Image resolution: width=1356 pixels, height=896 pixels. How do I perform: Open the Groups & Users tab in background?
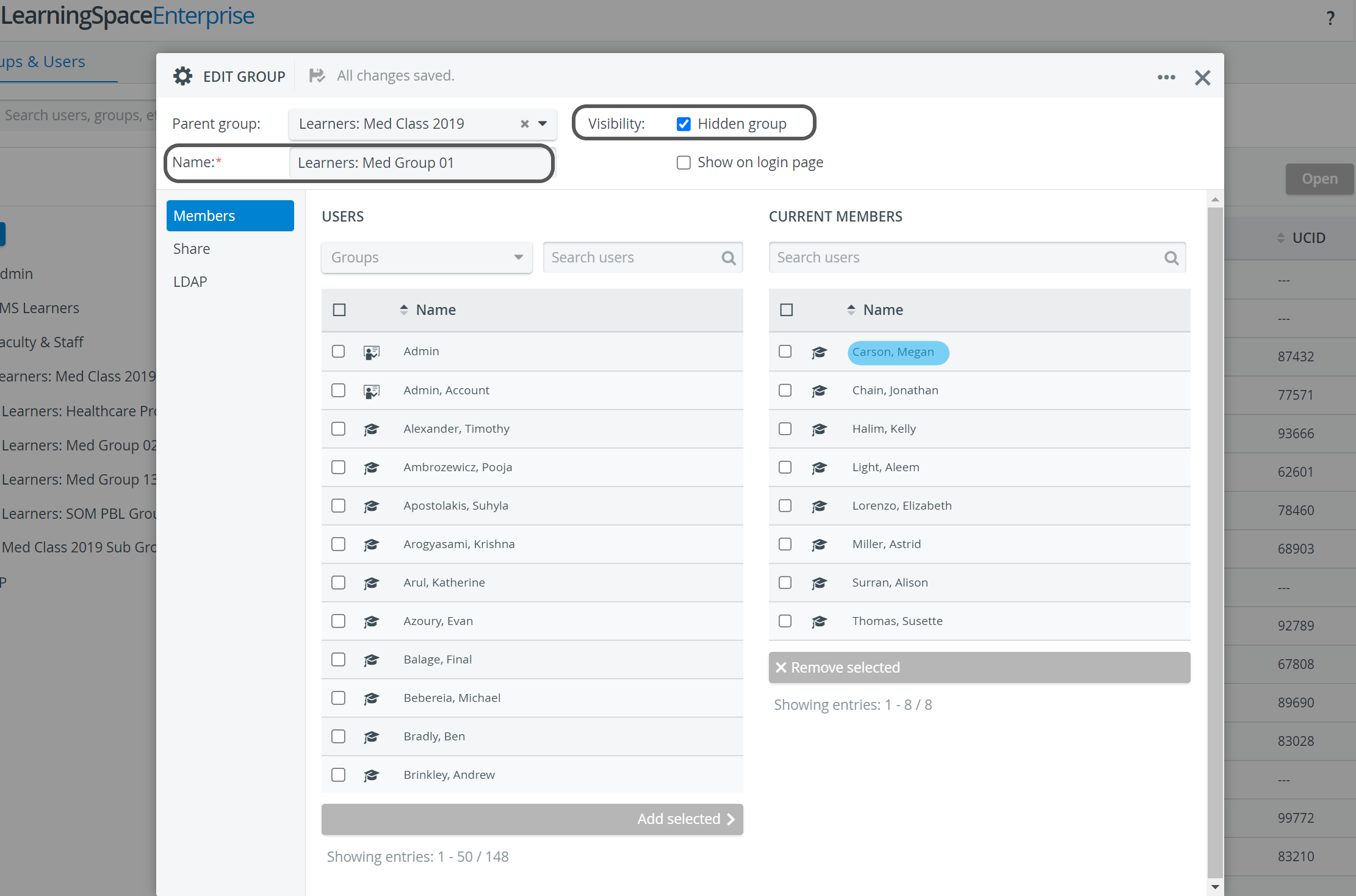point(43,62)
